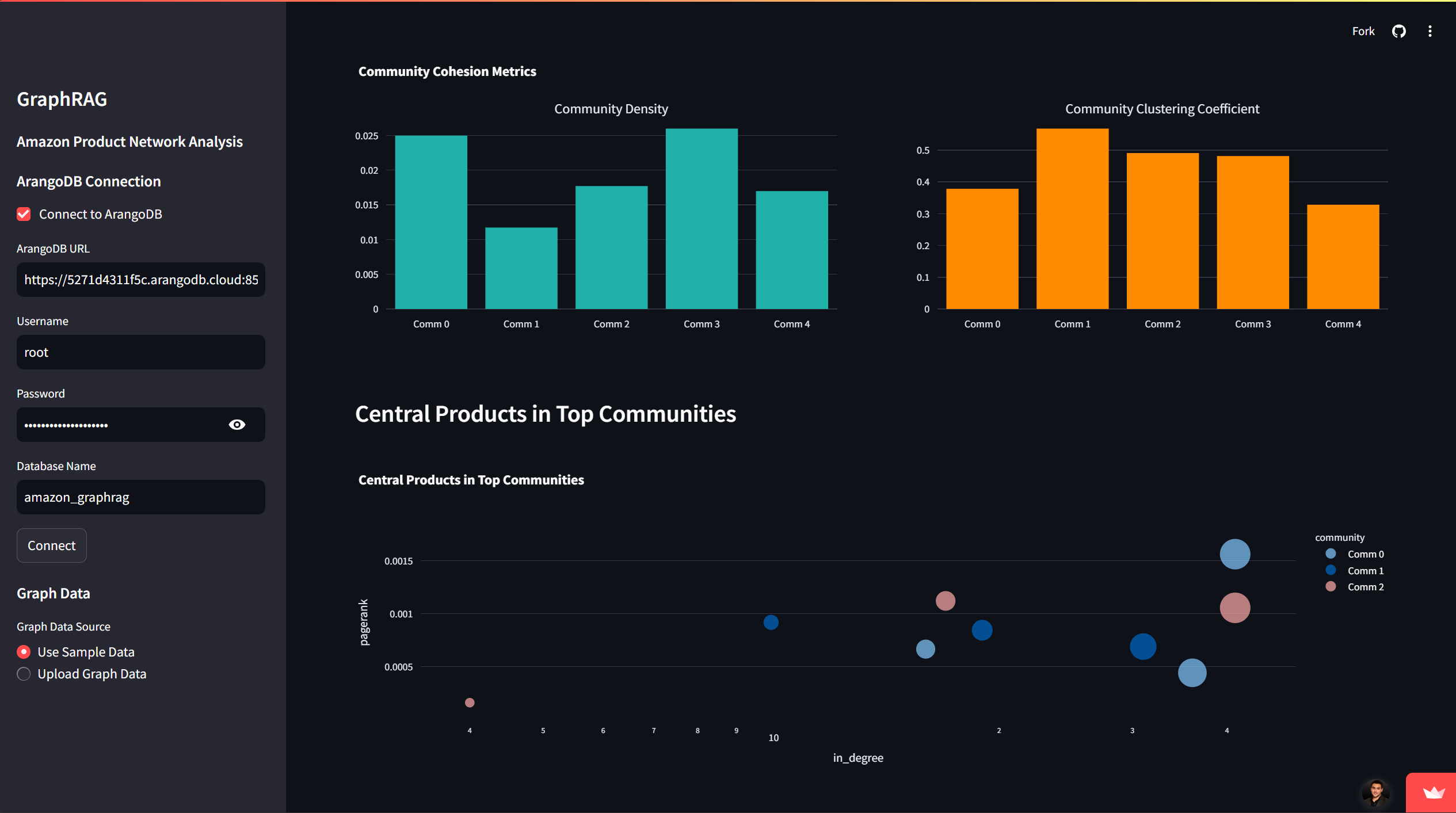
Task: Select Use Sample Data radio option
Action: [x=24, y=652]
